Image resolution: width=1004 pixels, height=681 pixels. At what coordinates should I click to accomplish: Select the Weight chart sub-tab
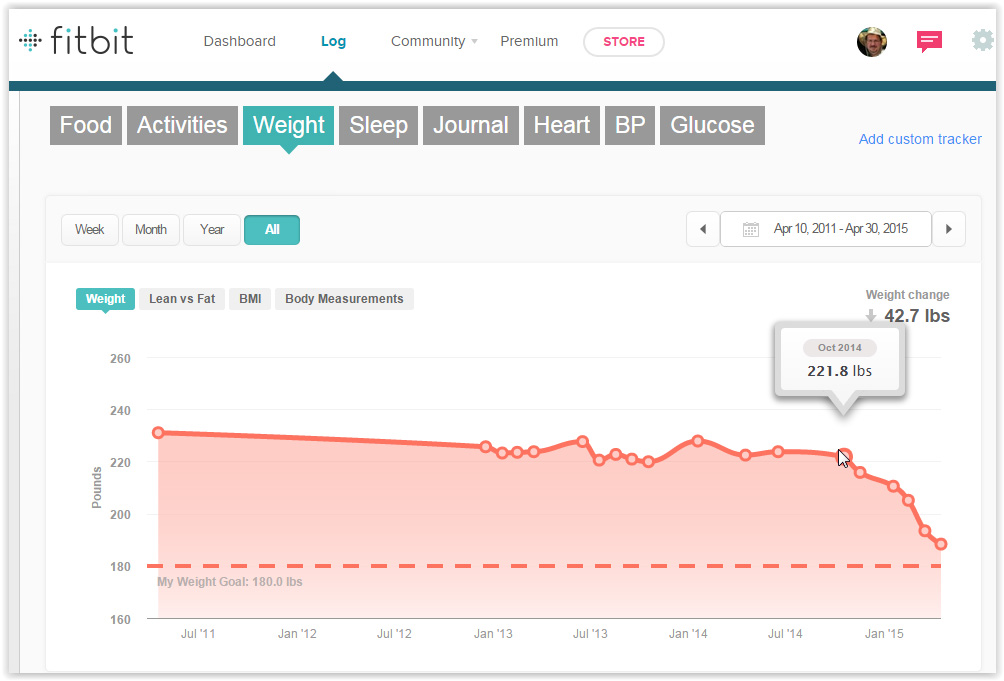[105, 299]
